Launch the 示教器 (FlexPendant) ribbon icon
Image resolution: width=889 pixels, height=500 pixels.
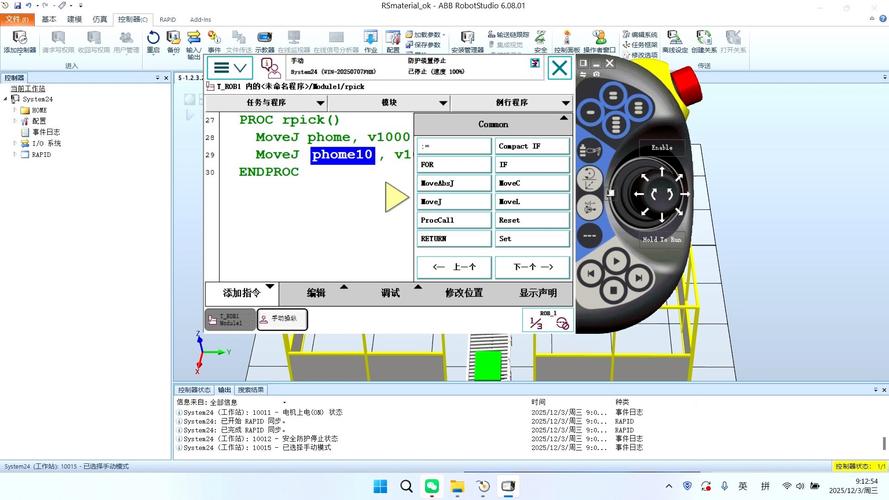[x=264, y=41]
